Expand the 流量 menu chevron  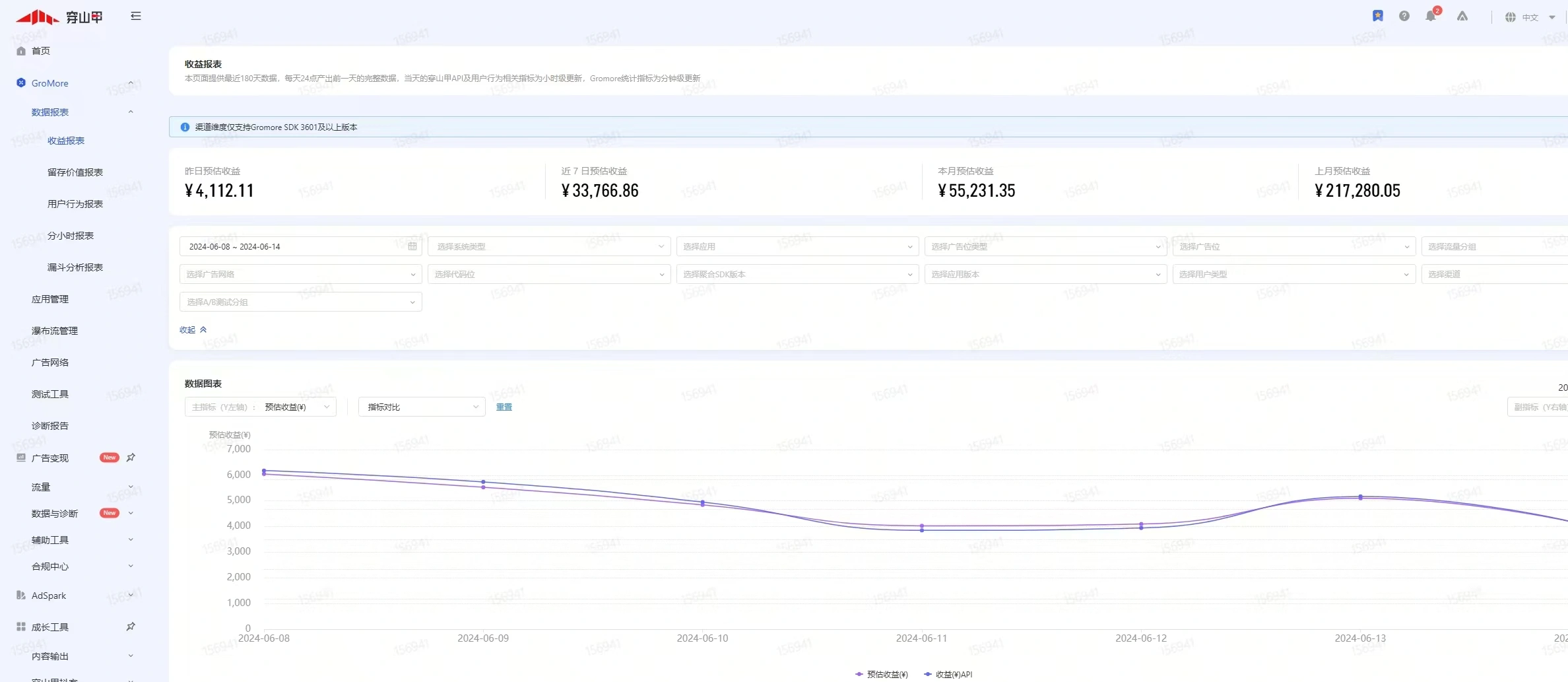point(131,487)
